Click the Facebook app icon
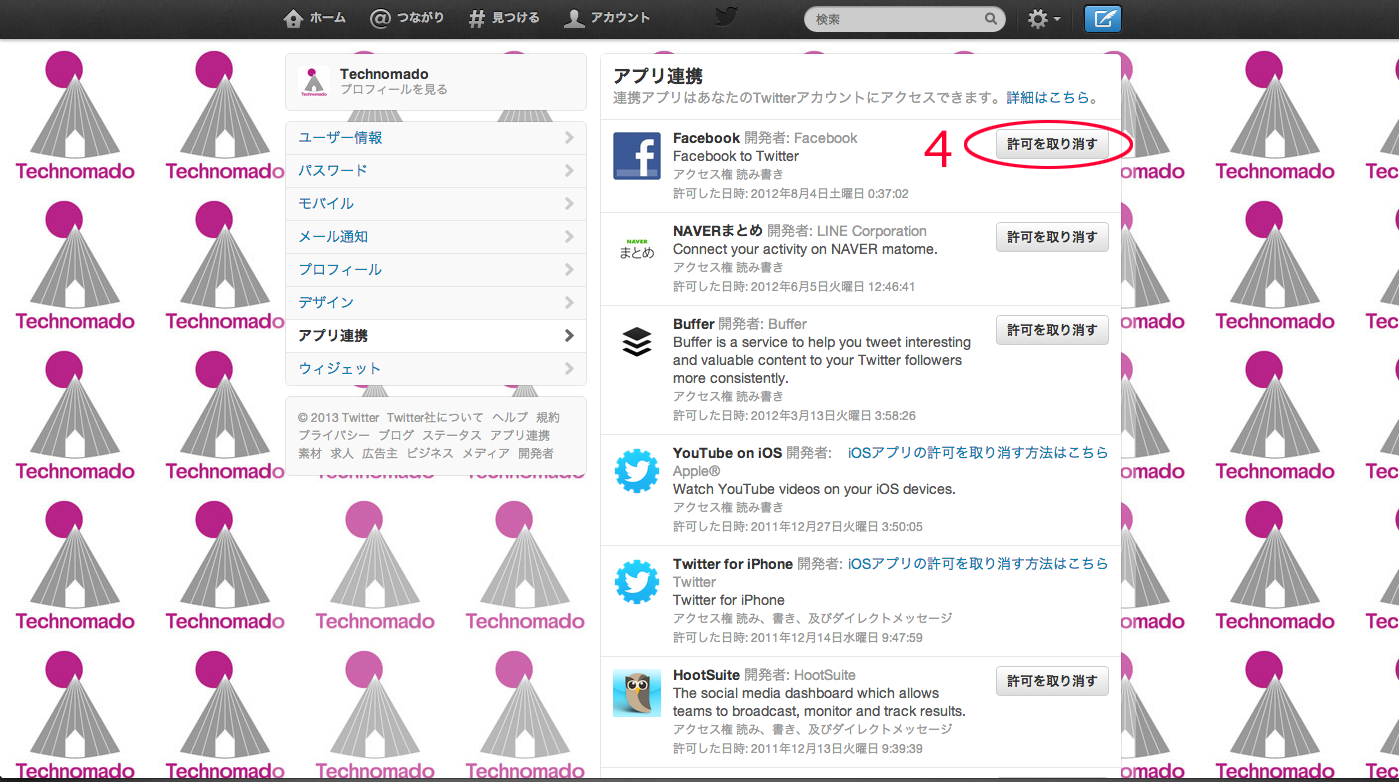The width and height of the screenshot is (1399, 782). (637, 156)
